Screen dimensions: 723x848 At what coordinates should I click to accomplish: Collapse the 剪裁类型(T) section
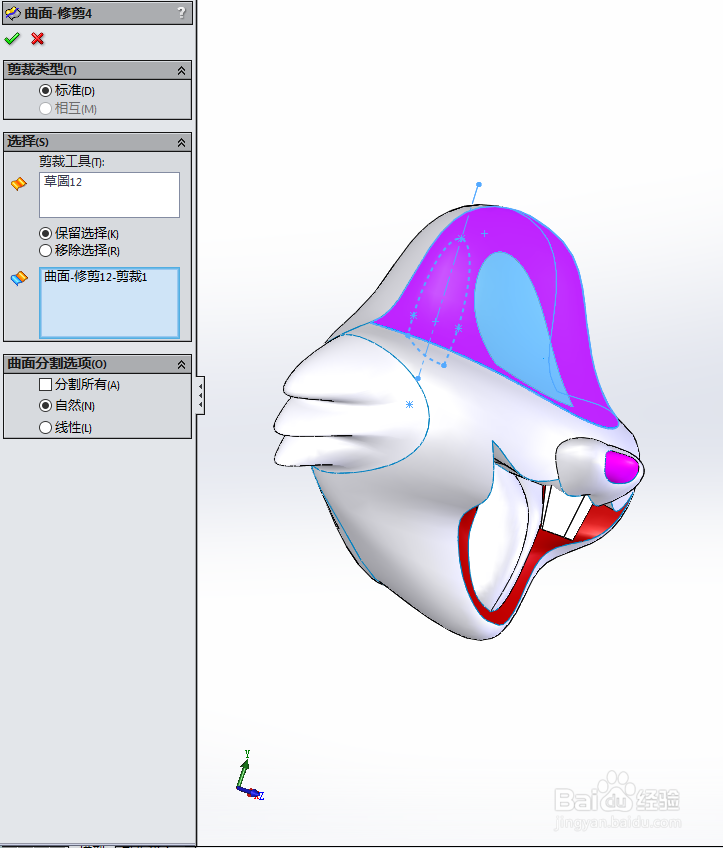(x=181, y=70)
